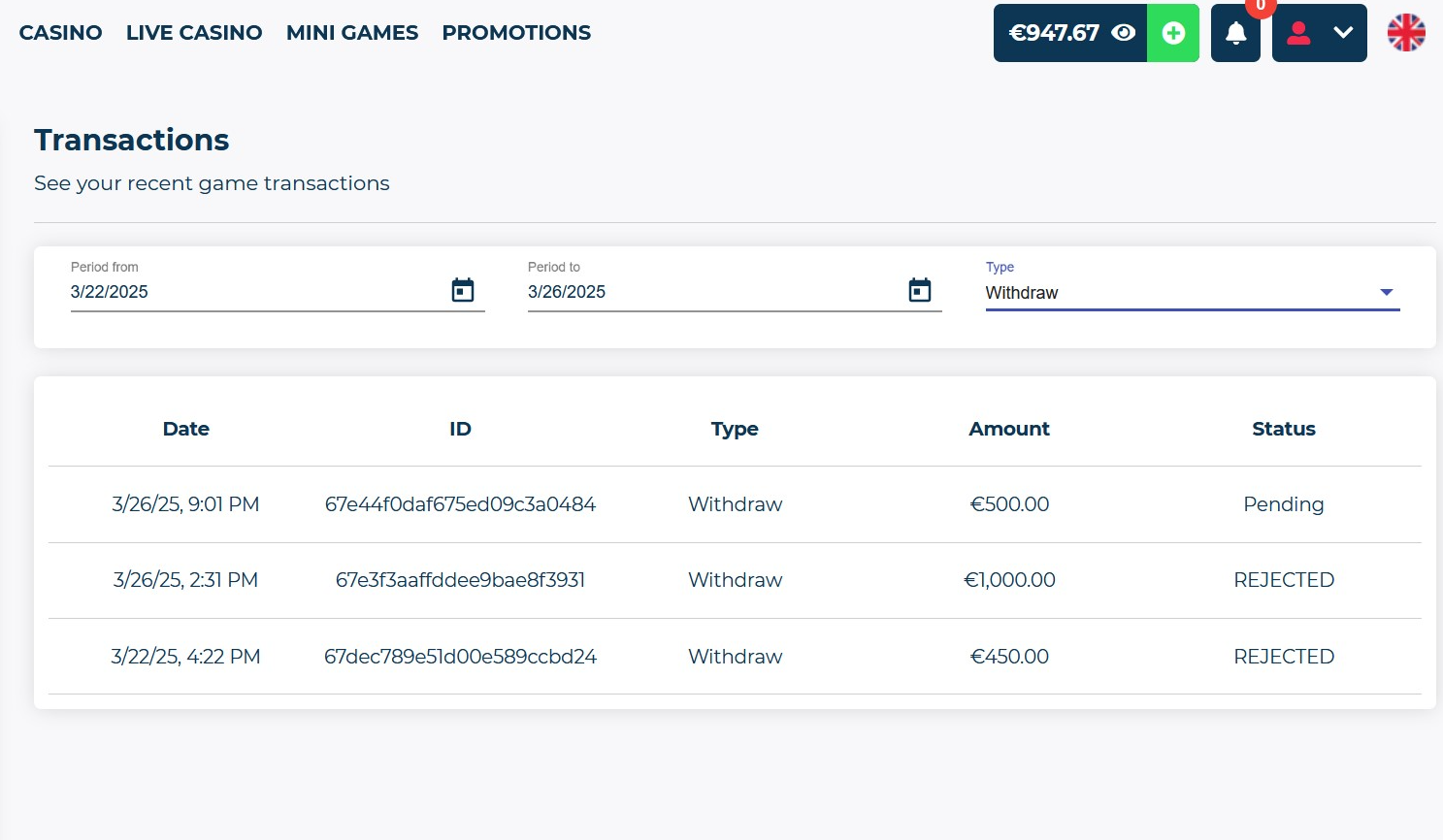Screen dimensions: 1443x840
Task: Click the Period from date field
Action: pos(252,292)
